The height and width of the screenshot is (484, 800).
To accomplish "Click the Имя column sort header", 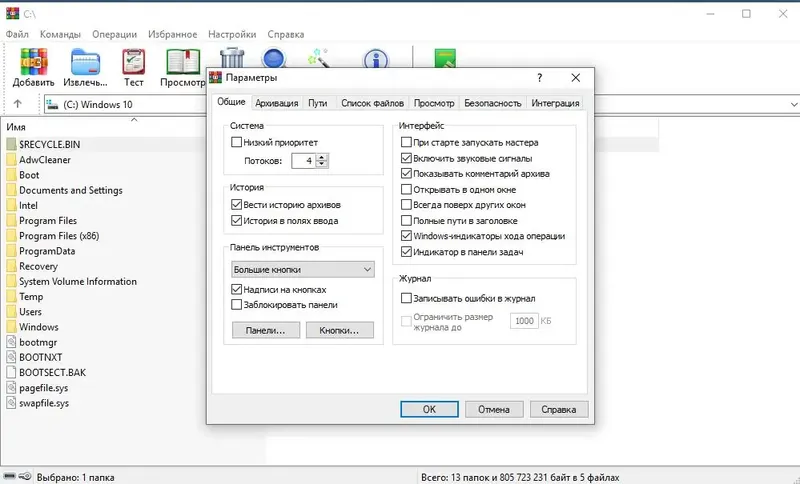I will tap(16, 127).
